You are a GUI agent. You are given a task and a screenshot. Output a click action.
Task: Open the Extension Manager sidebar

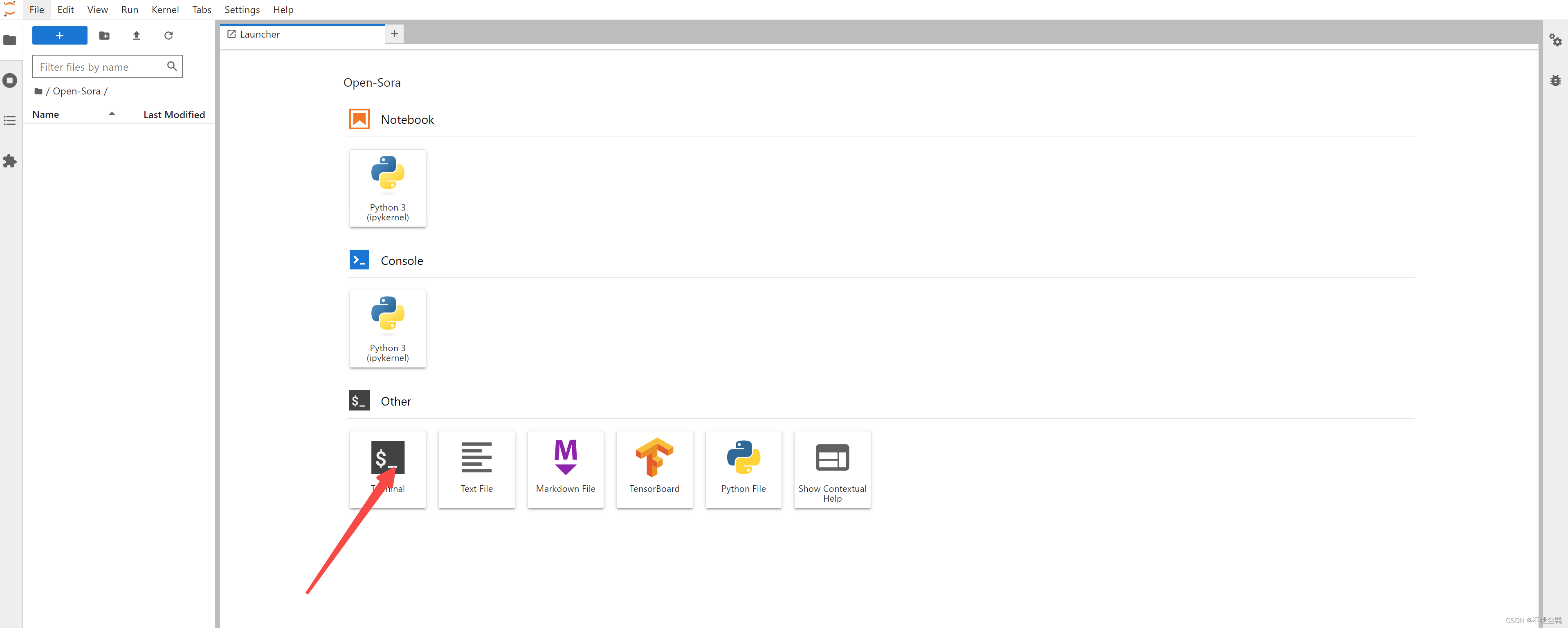10,161
